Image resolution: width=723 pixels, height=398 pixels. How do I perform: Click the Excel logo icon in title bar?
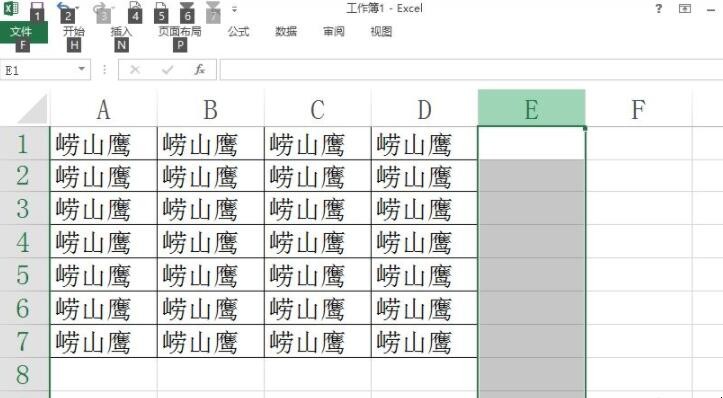click(x=11, y=8)
